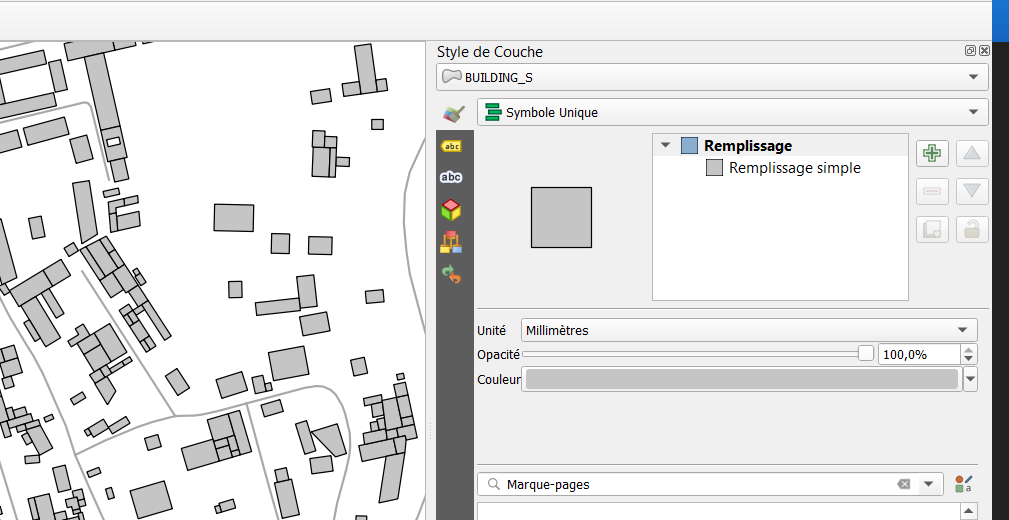
Task: Click the Opacité slider handle
Action: coord(866,353)
